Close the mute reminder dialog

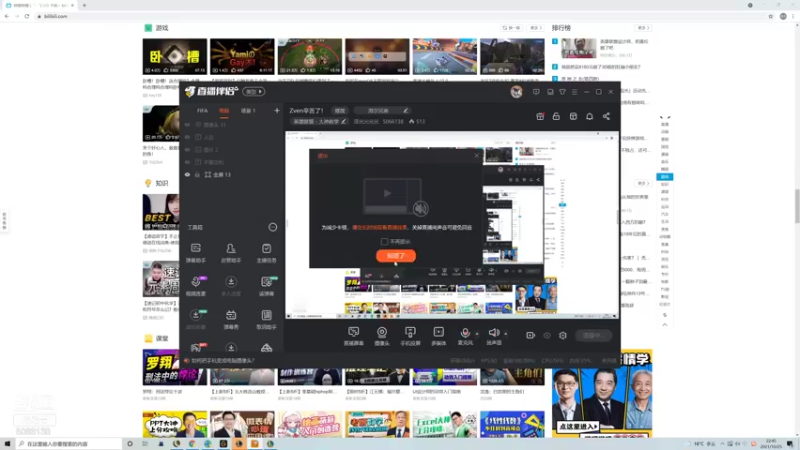[x=477, y=155]
